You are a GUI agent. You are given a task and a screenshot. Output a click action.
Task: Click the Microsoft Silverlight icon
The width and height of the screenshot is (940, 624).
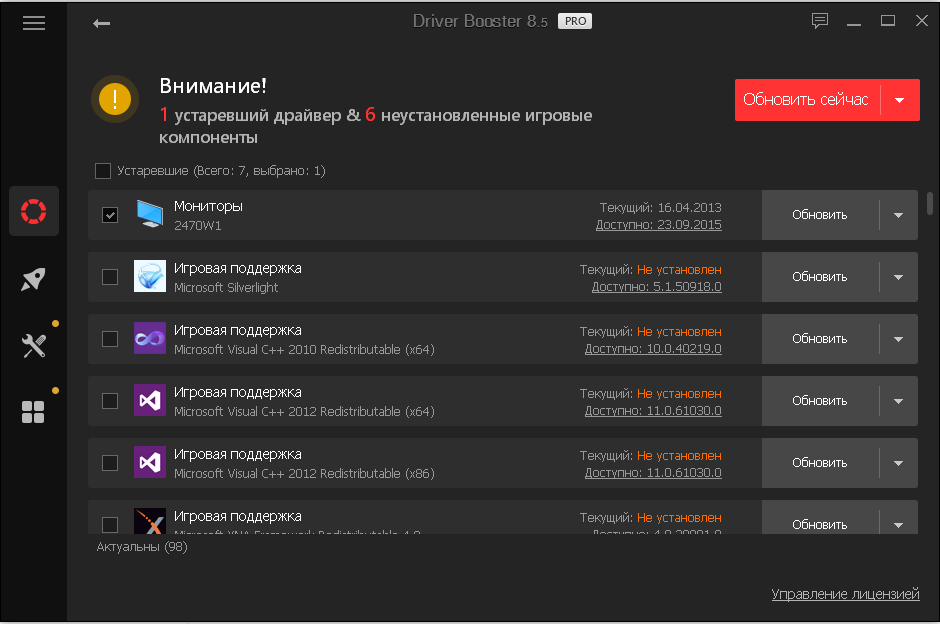(x=149, y=276)
